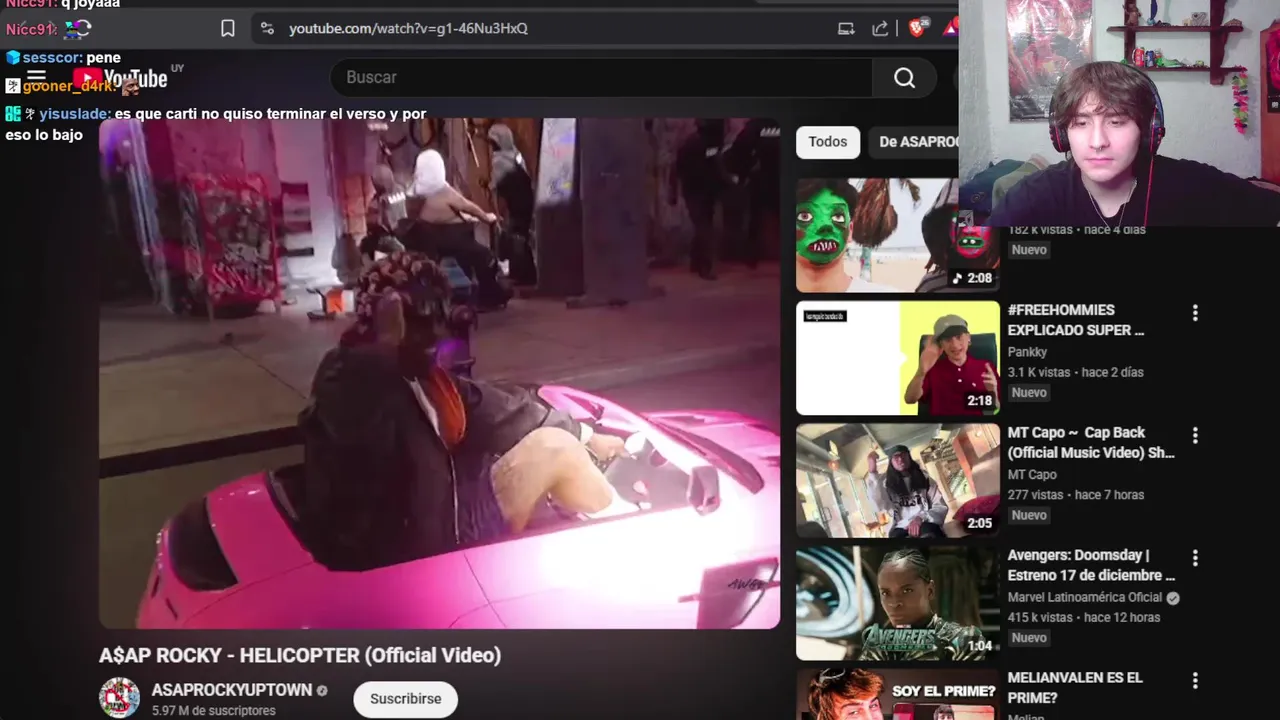Click the 5.97 M de suscriptores text
The image size is (1280, 720).
pos(213,711)
